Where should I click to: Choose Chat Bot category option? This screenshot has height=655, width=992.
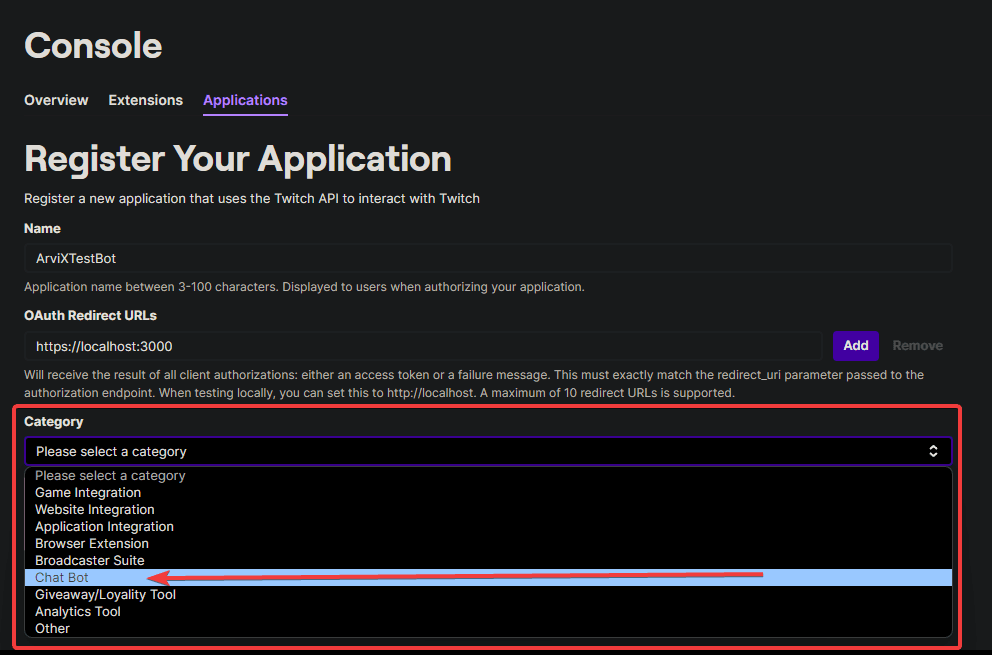tap(488, 577)
